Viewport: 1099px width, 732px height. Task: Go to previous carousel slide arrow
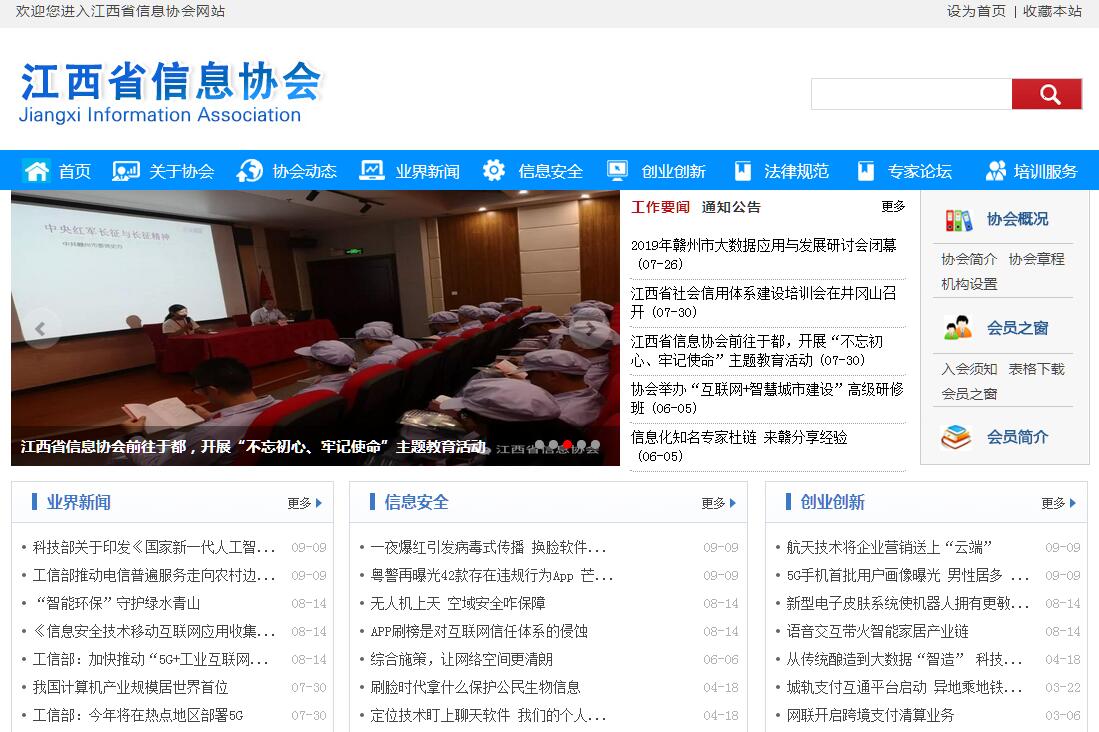[41, 329]
